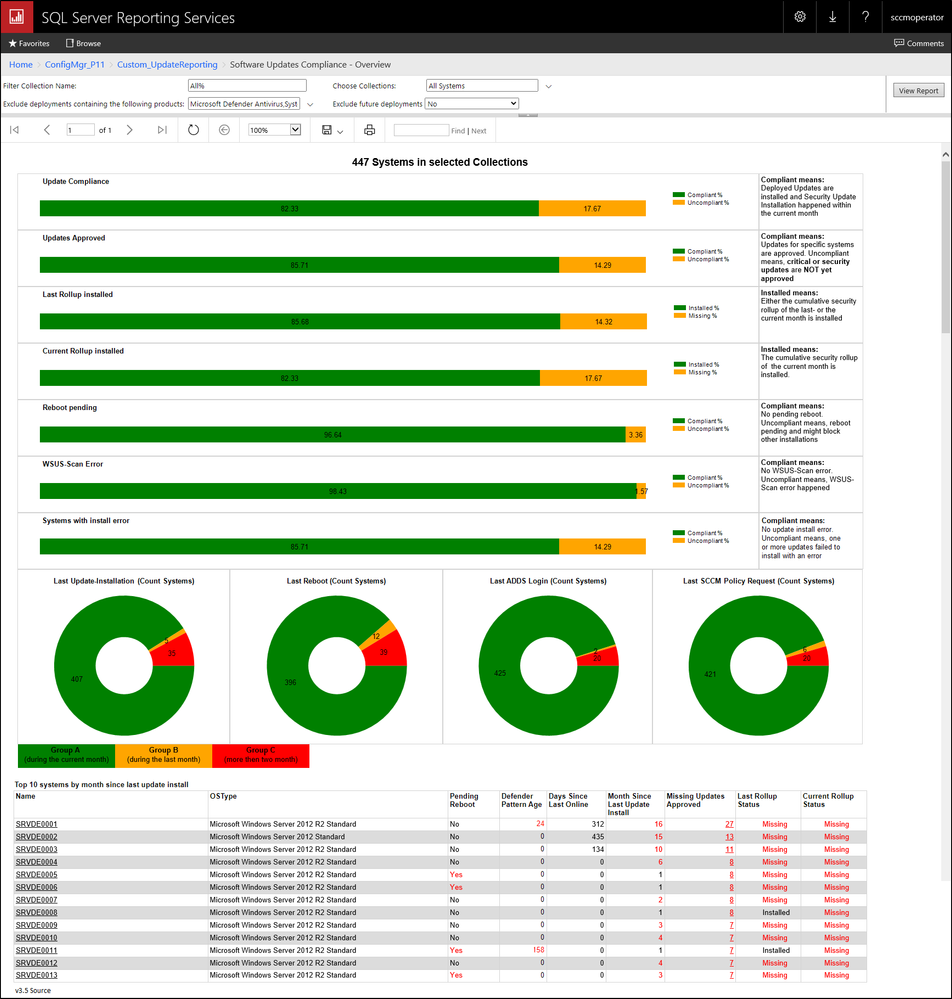The image size is (952, 999).
Task: Open the help question mark menu
Action: tap(865, 17)
